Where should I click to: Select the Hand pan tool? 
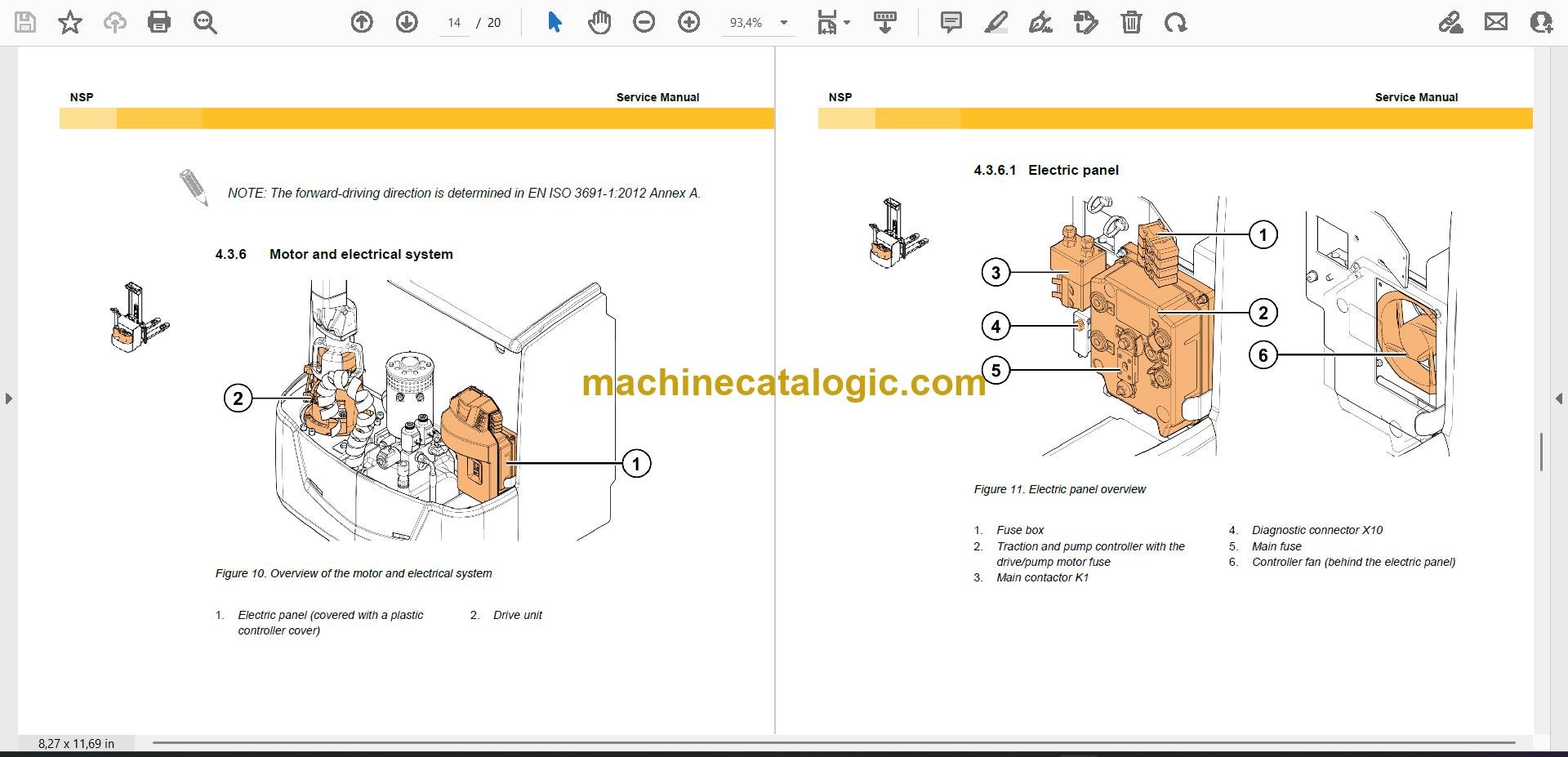click(x=599, y=22)
